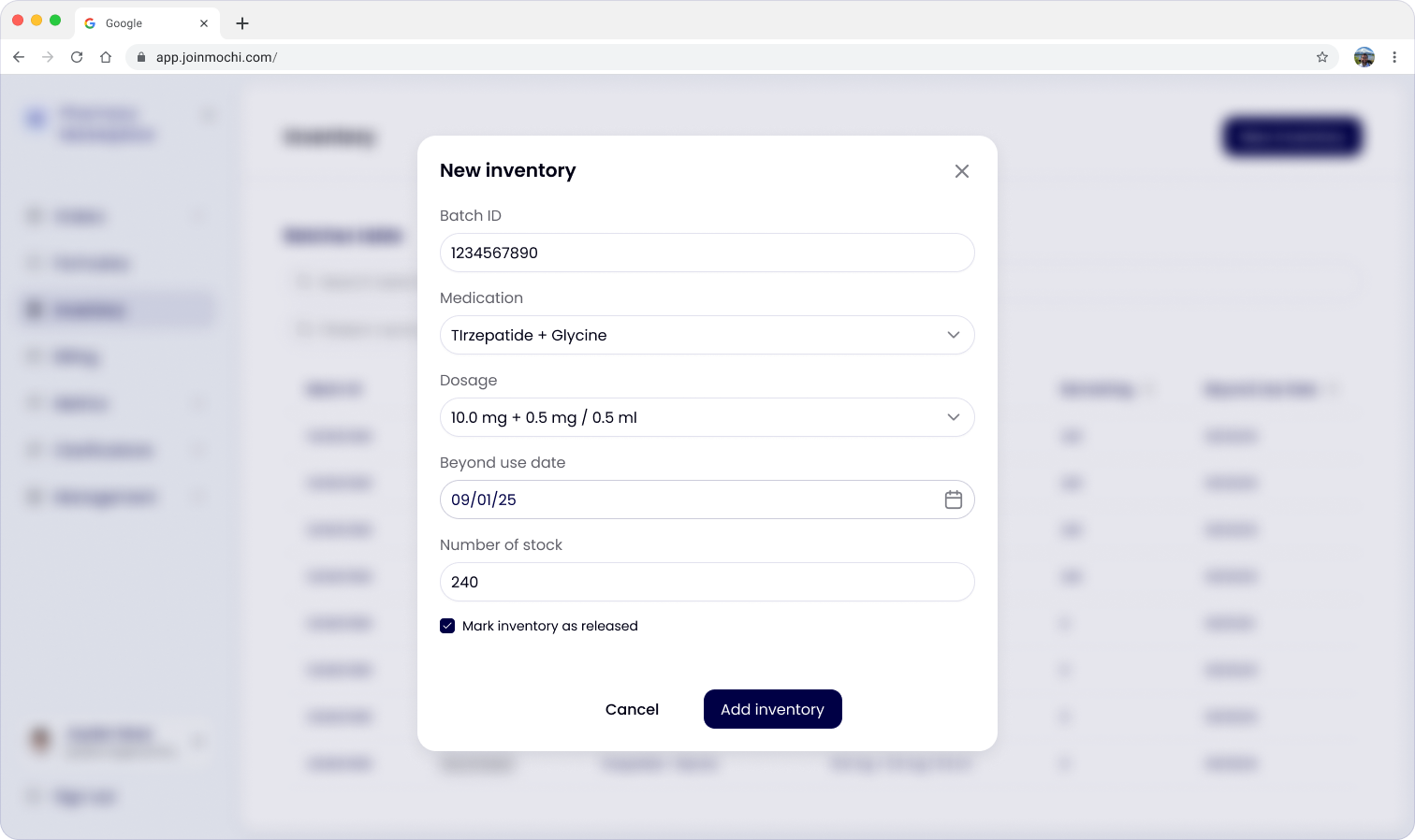The height and width of the screenshot is (840, 1415).
Task: Uncheck Mark inventory as released checkbox
Action: pyautogui.click(x=447, y=626)
